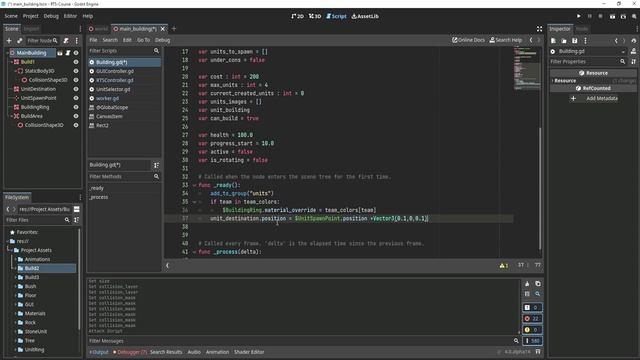Open the Go To menu

[143, 40]
